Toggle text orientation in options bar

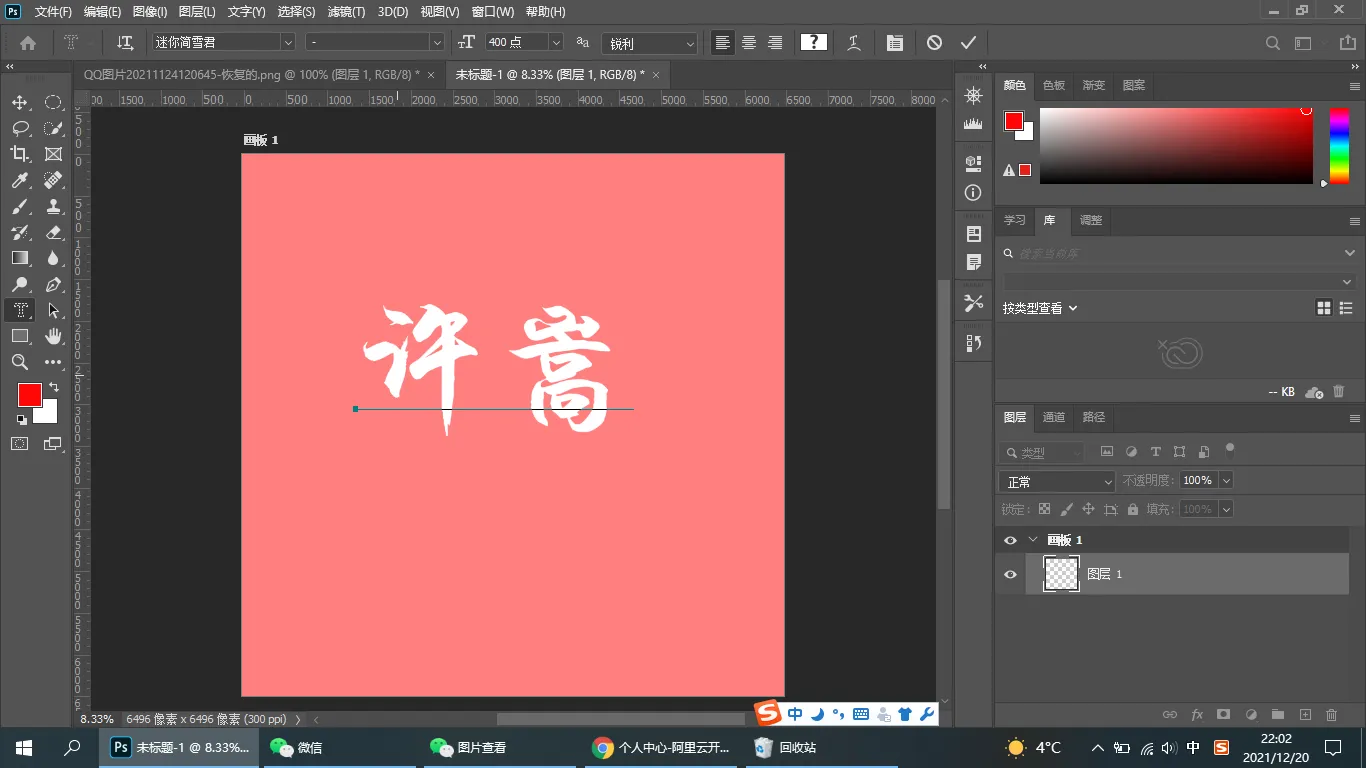tap(125, 43)
